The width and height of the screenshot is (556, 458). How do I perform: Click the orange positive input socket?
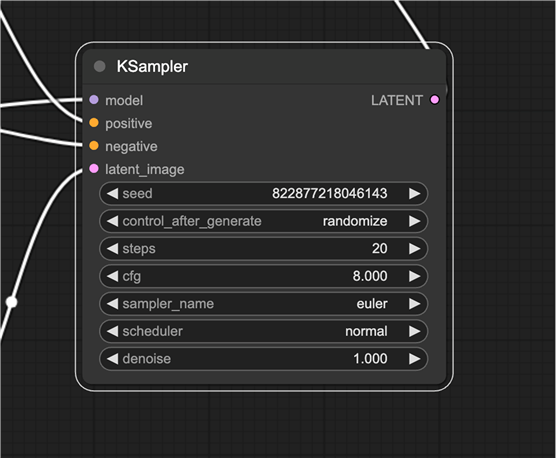94,123
